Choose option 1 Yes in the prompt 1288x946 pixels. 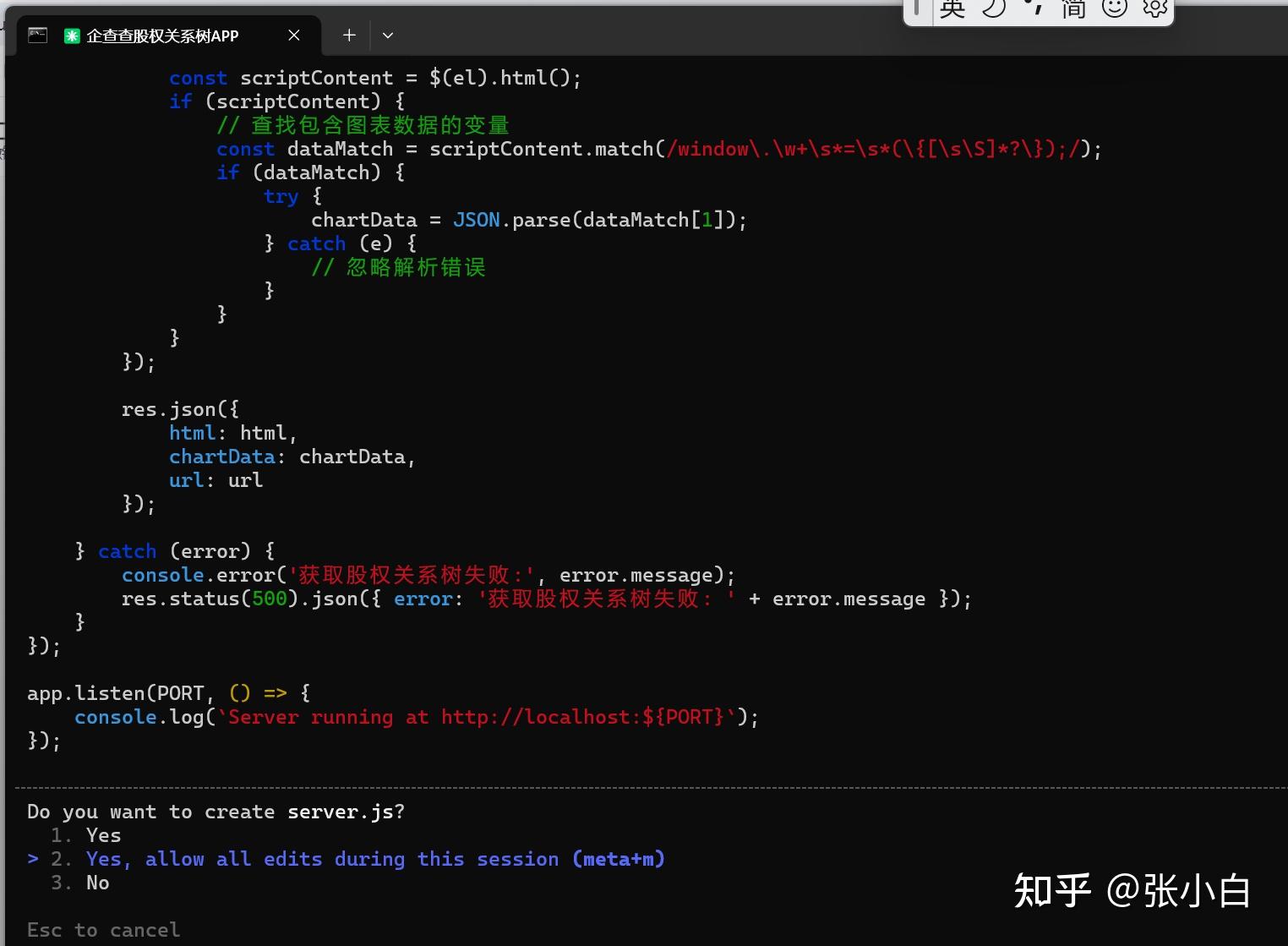(x=102, y=834)
